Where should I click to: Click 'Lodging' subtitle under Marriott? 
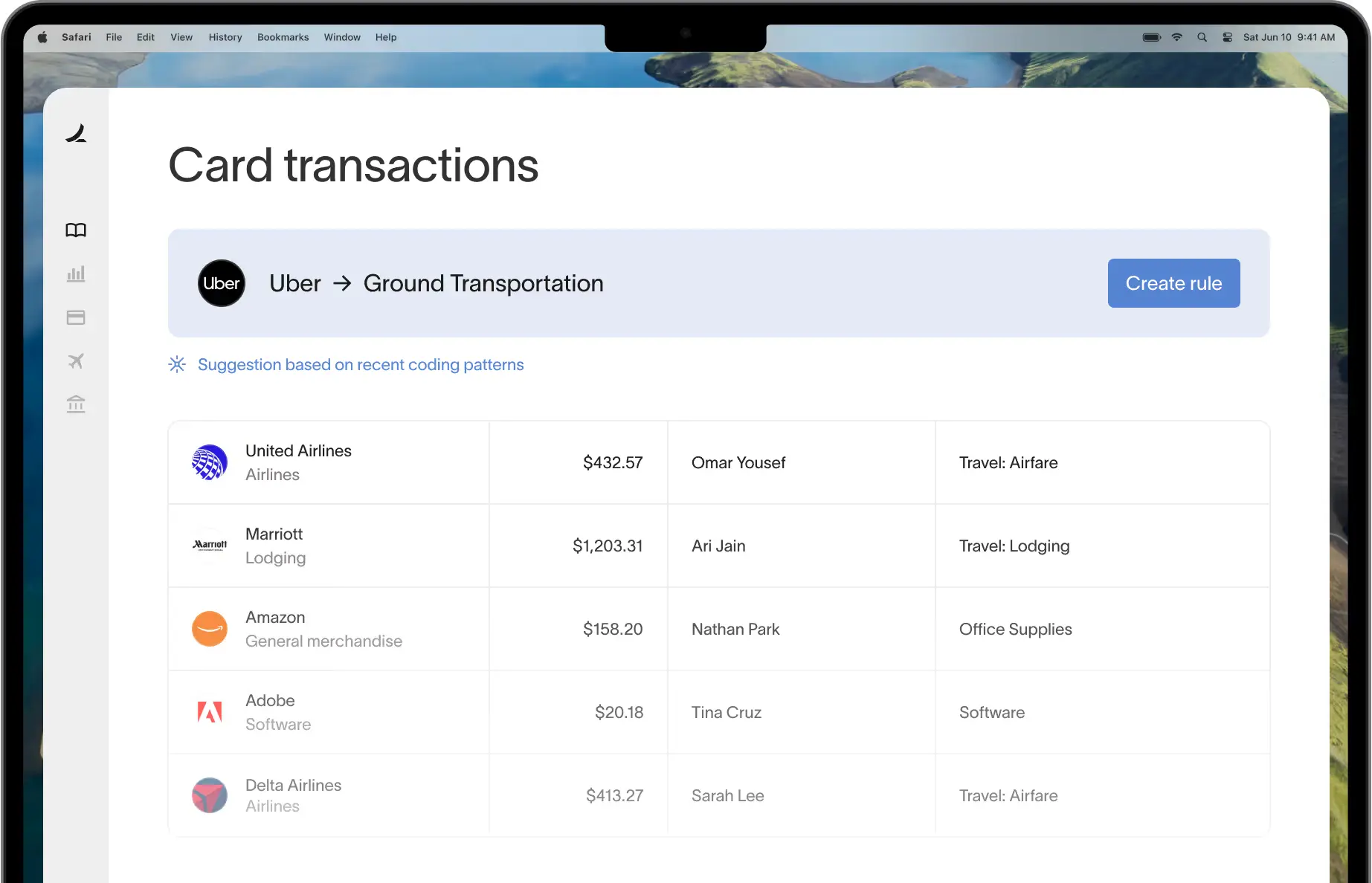275,557
